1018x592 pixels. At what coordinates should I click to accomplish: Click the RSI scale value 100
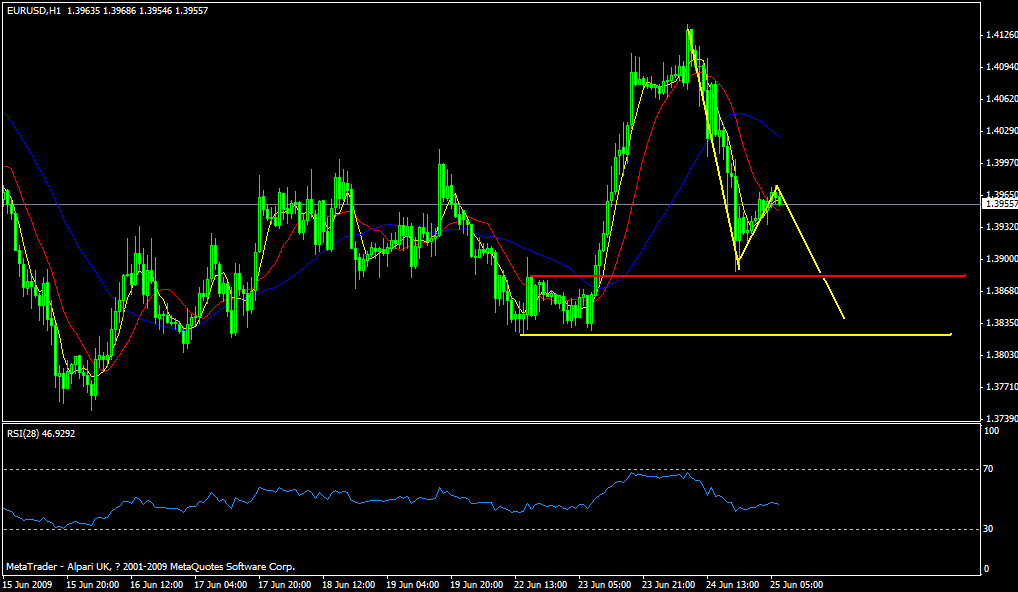(x=992, y=430)
